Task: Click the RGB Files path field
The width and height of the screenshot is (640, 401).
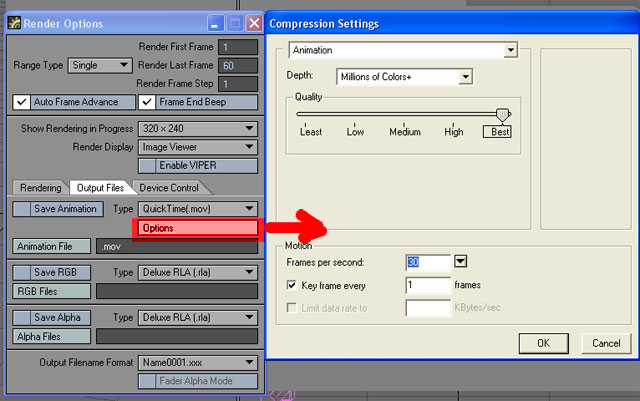Action: [x=177, y=291]
